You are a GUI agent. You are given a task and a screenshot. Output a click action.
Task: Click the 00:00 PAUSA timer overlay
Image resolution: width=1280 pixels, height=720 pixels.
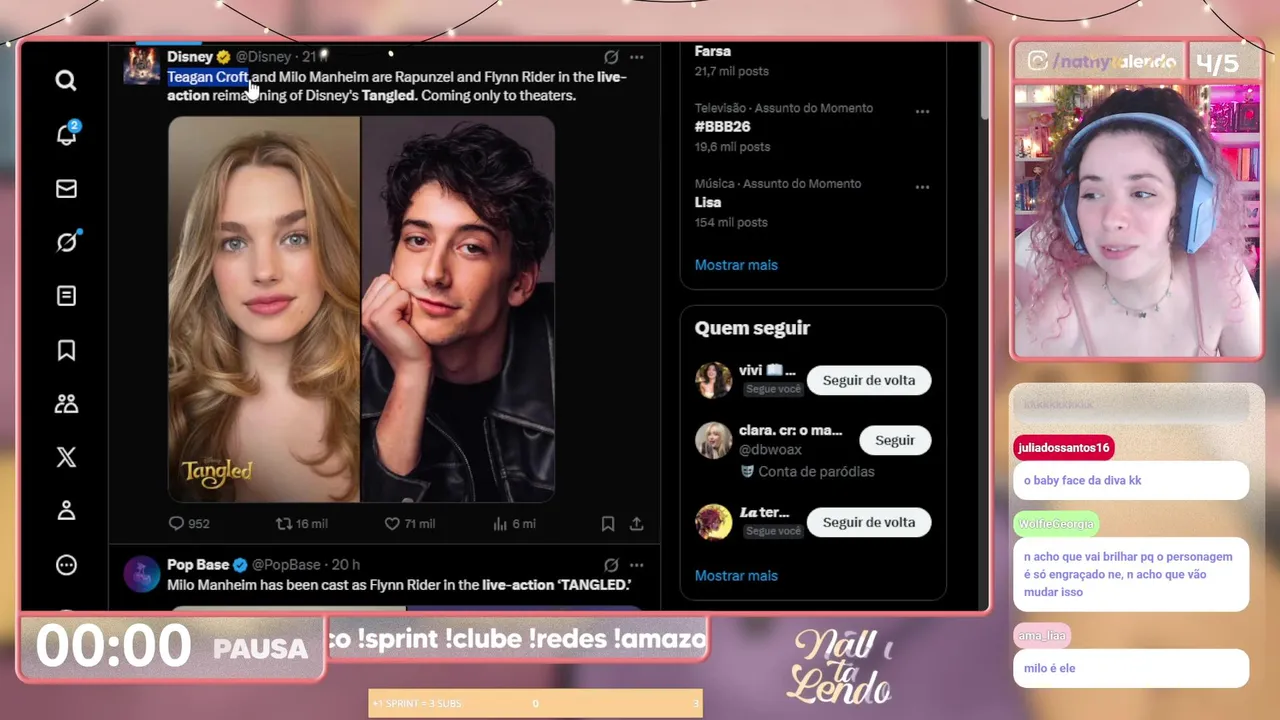pyautogui.click(x=171, y=646)
